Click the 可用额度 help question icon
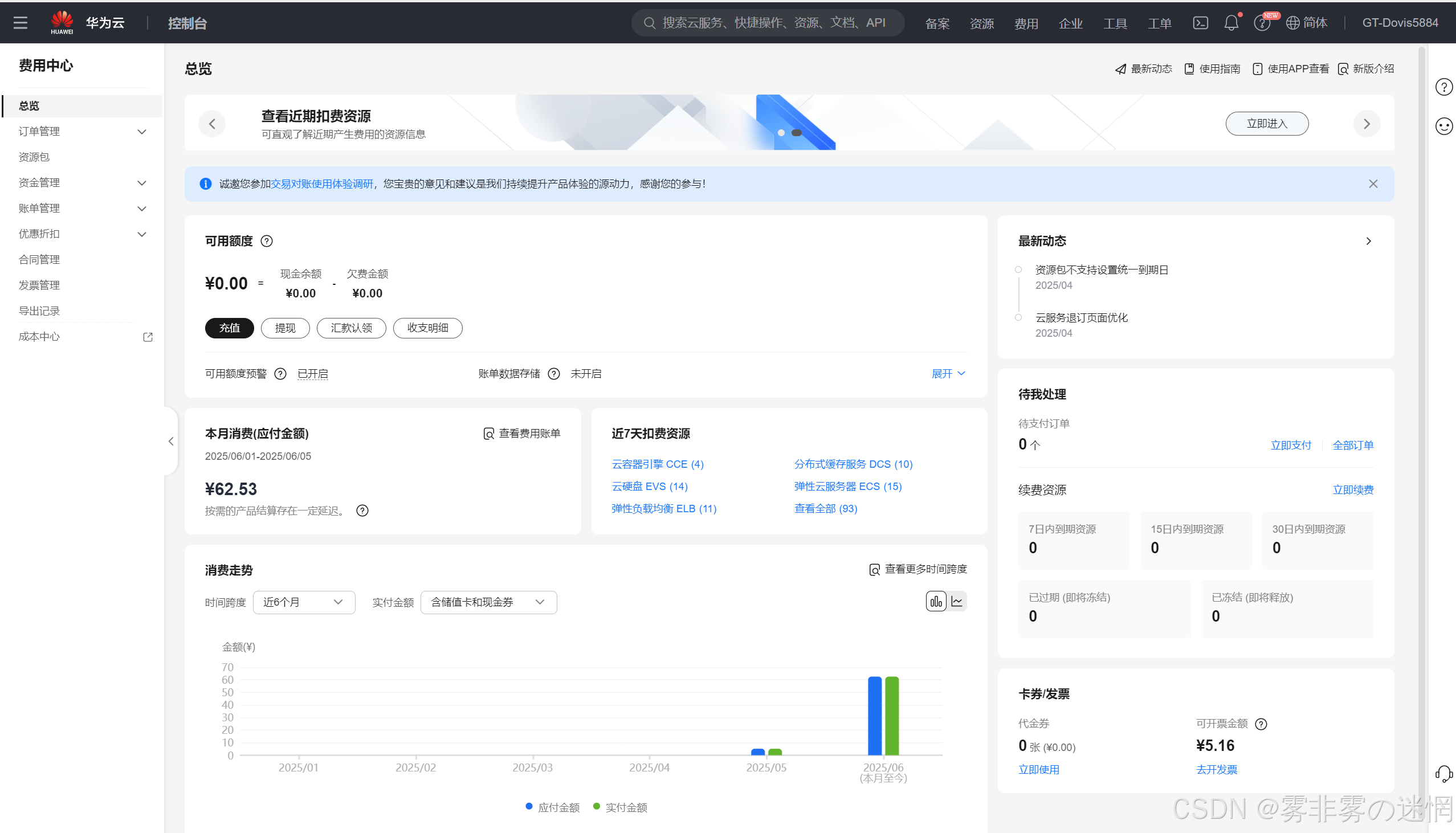The height and width of the screenshot is (833, 1456). [267, 241]
